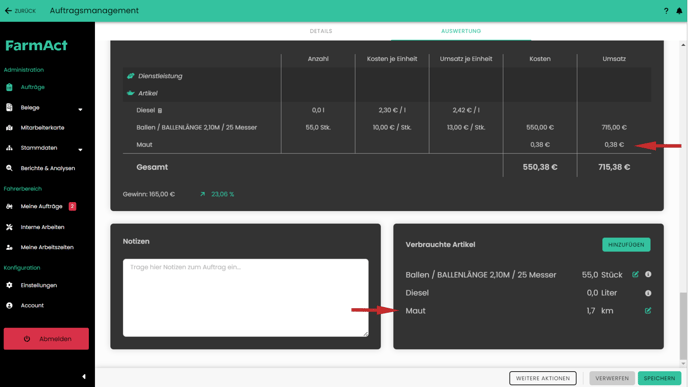Click the Artikel row icon
The width and height of the screenshot is (688, 387).
point(130,93)
